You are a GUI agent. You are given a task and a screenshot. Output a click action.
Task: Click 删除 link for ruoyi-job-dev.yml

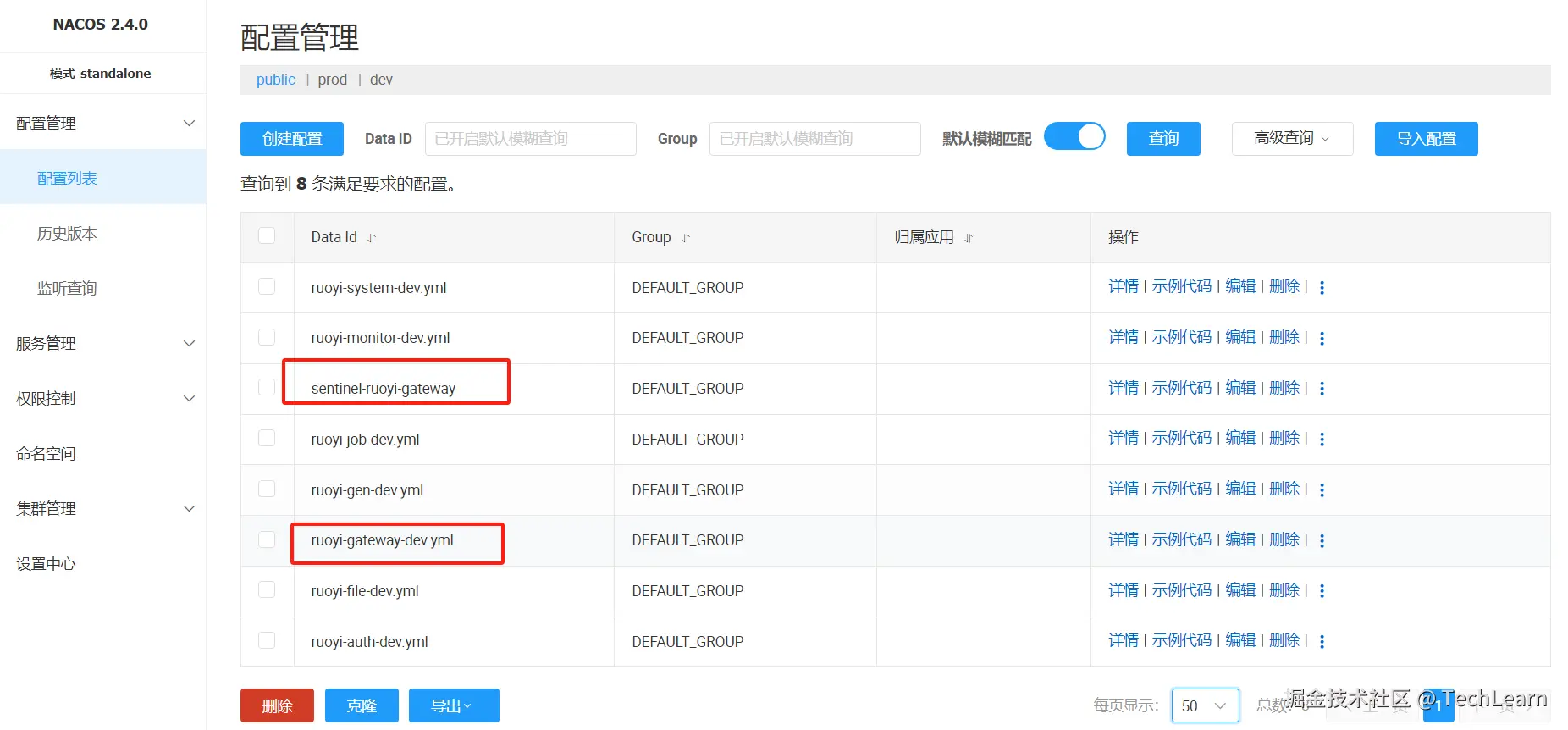click(1284, 438)
